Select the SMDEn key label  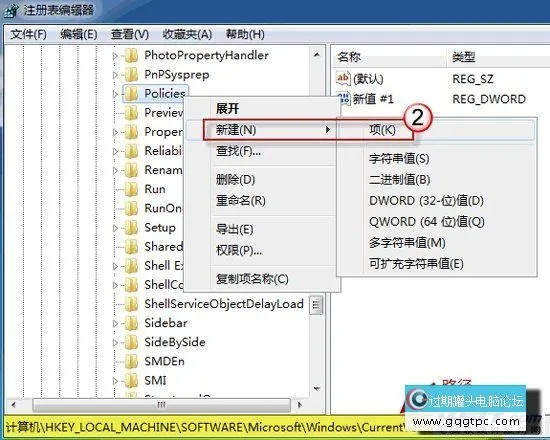pyautogui.click(x=165, y=361)
